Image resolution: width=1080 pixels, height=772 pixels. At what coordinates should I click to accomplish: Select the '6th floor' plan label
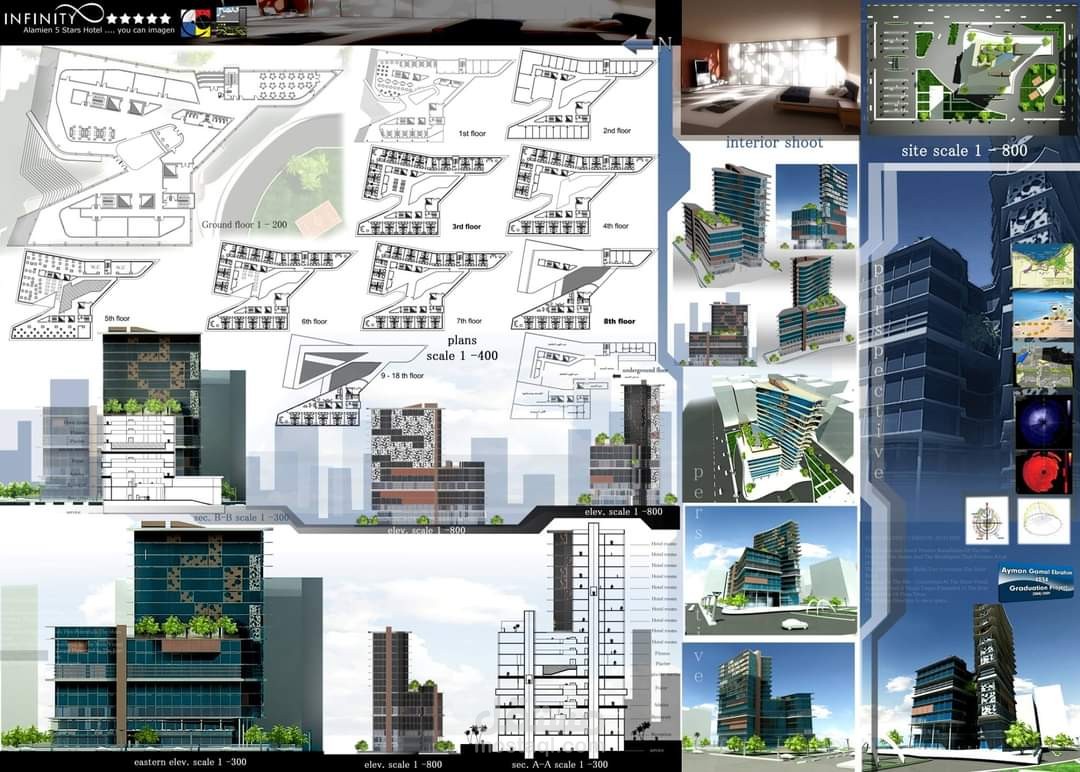[314, 322]
